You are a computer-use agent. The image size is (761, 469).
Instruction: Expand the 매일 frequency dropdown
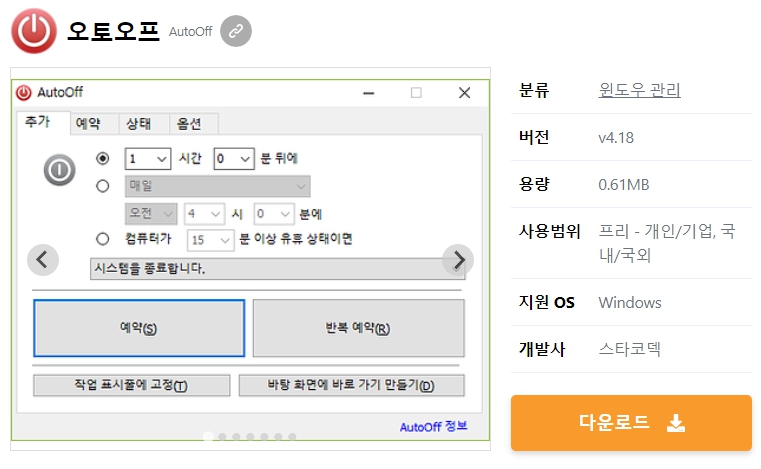(x=217, y=186)
